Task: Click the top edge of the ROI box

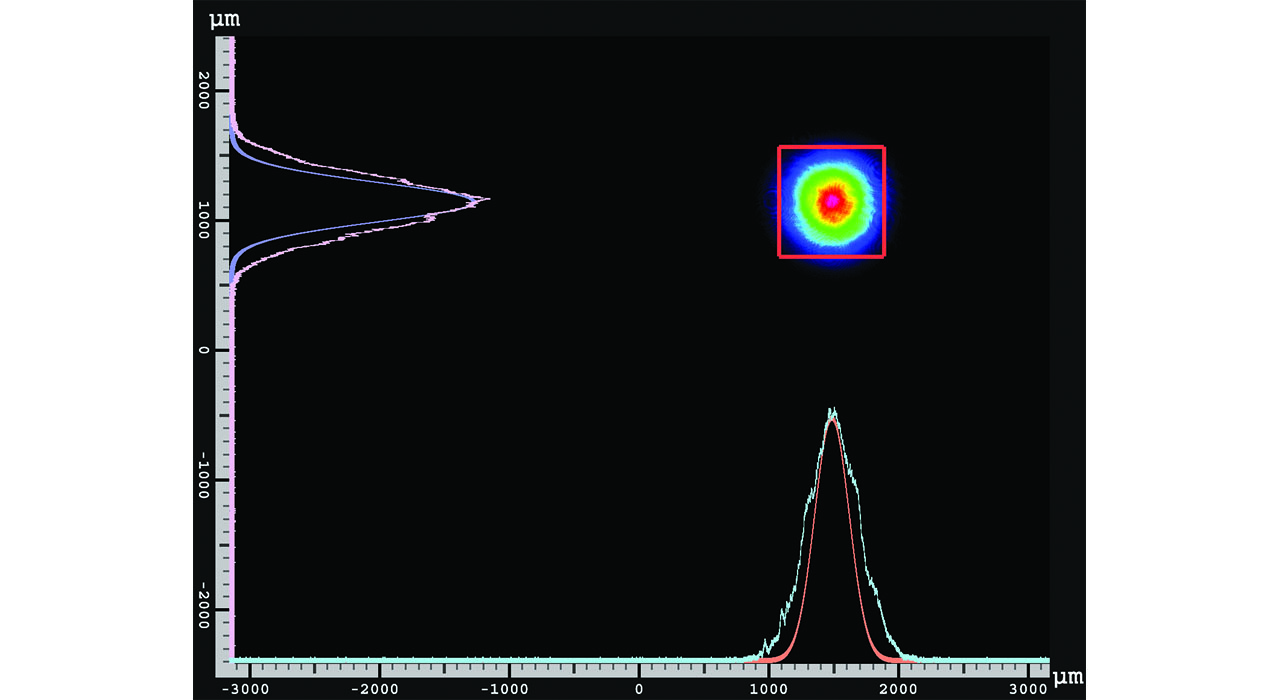Action: tap(830, 147)
